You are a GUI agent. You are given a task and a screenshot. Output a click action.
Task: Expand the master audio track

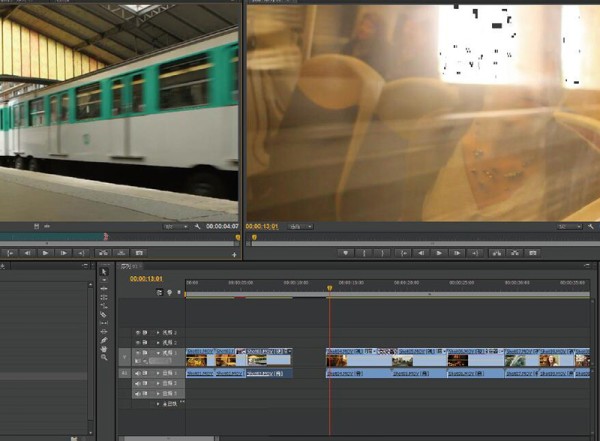[158, 403]
